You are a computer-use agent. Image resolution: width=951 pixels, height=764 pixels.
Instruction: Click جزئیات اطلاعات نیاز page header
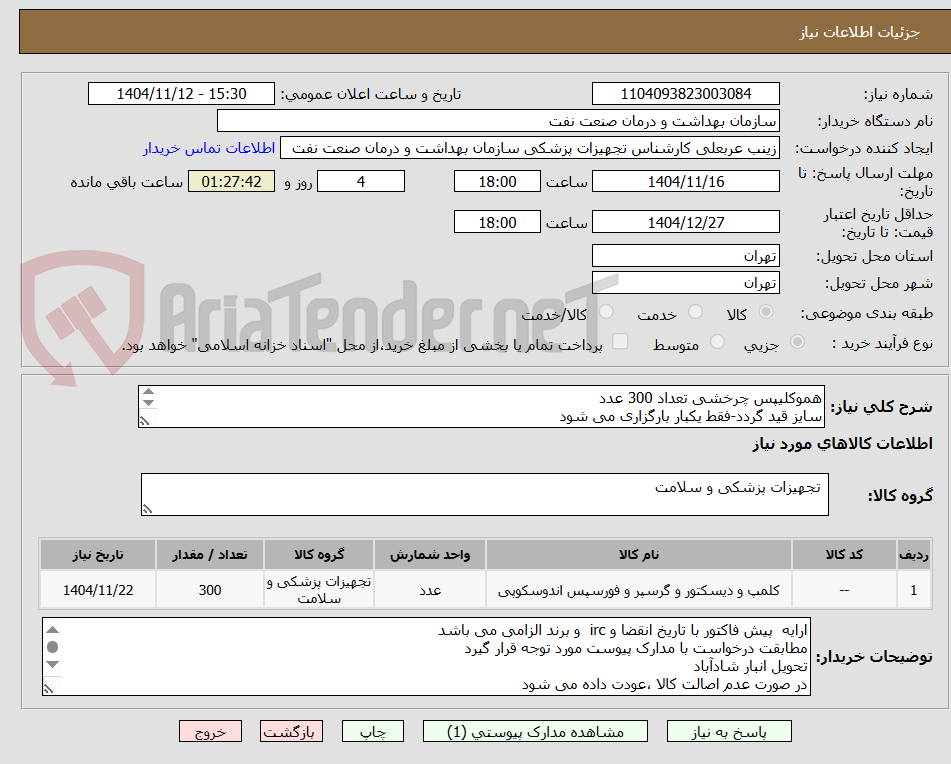point(859,32)
